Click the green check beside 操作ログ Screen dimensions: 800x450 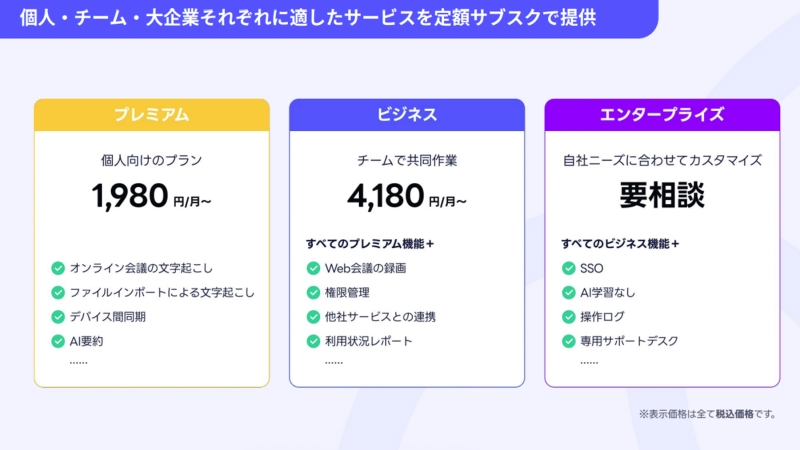[x=568, y=317]
